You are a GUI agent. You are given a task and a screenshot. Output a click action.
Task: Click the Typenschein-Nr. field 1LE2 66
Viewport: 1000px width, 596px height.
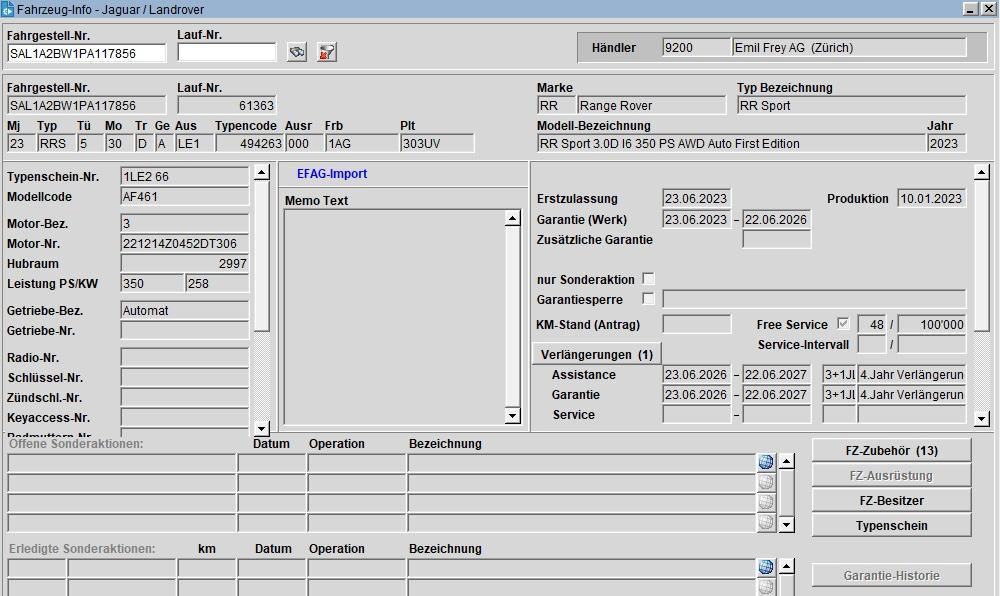(184, 176)
